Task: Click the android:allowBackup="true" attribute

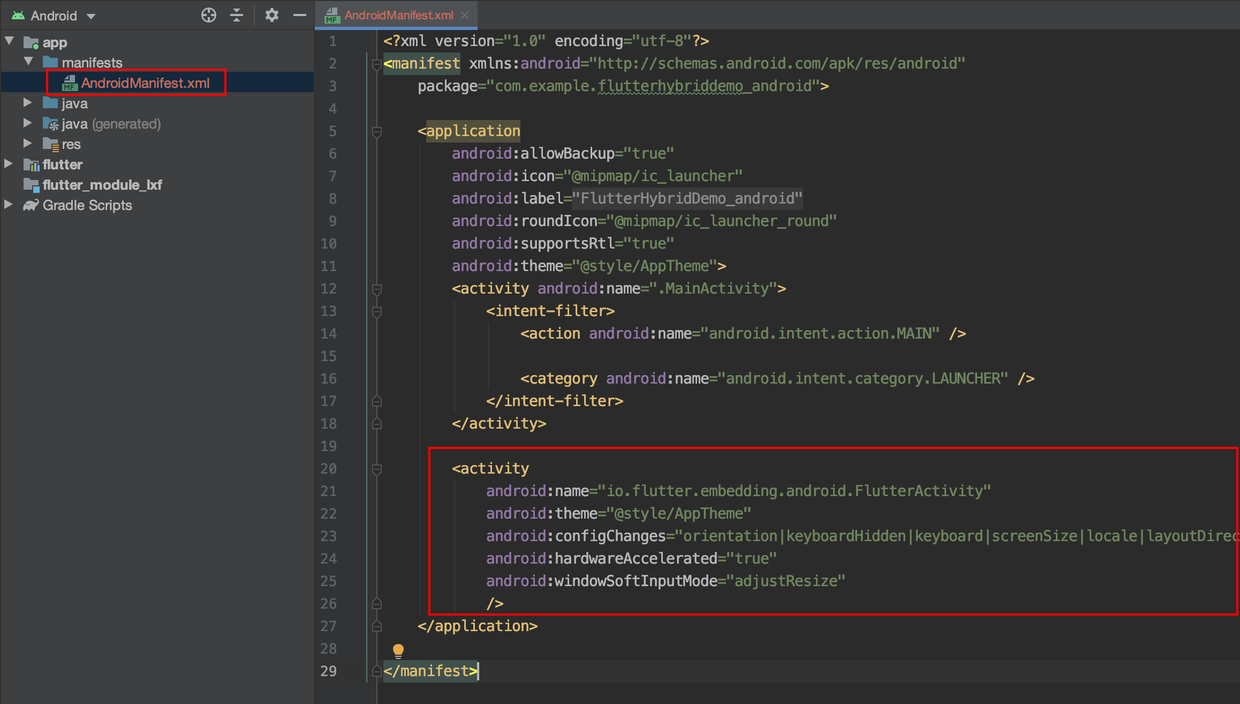Action: coord(563,153)
